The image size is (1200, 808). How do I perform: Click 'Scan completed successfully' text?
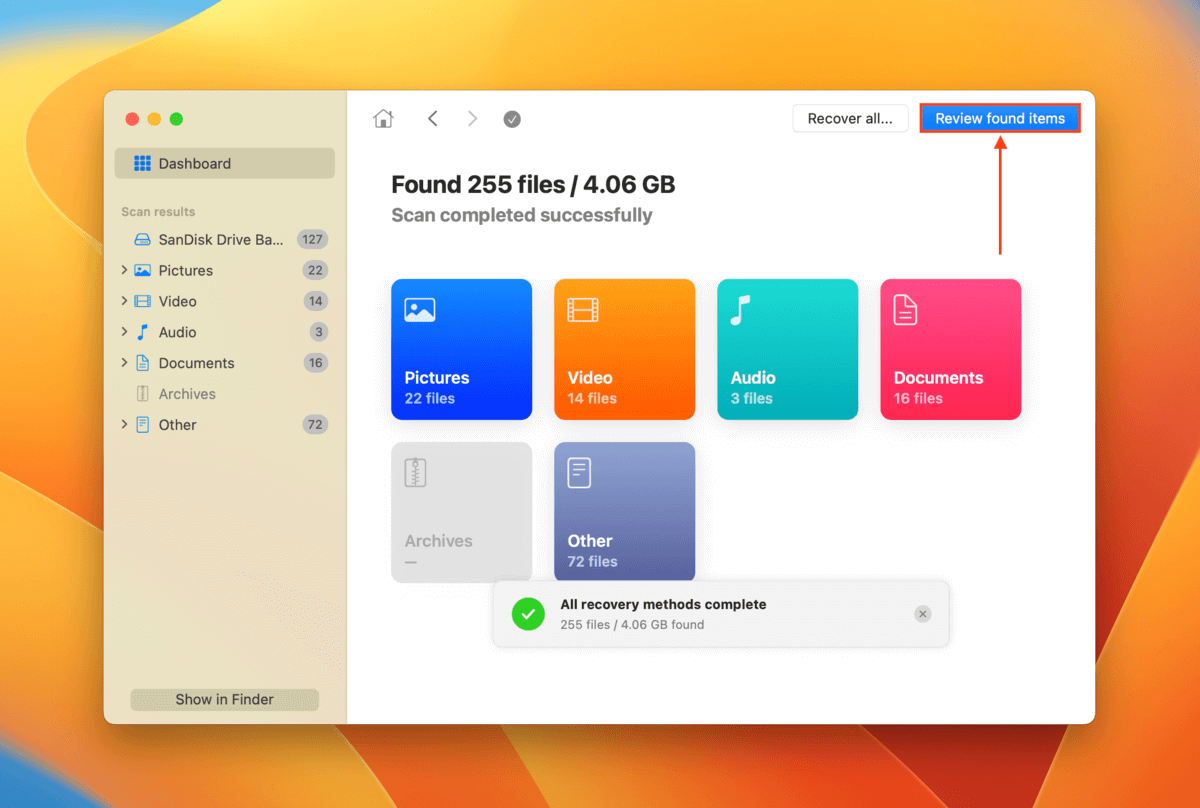click(522, 215)
